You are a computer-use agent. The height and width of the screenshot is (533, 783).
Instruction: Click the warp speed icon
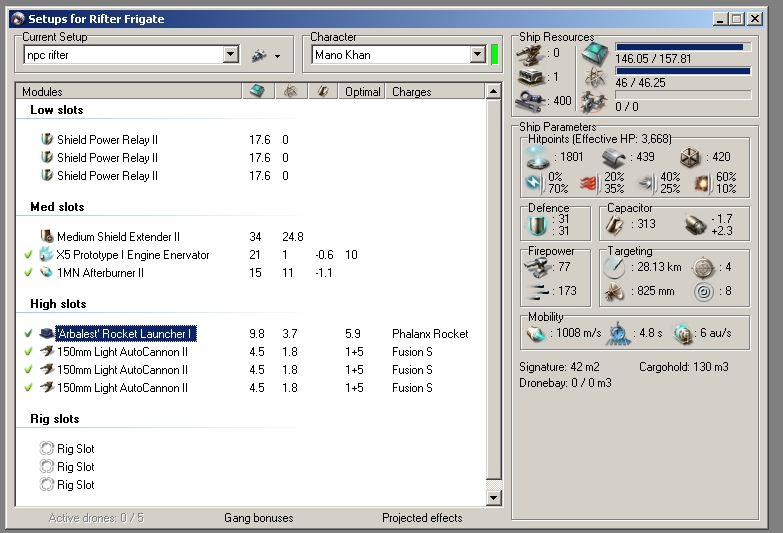click(x=683, y=333)
